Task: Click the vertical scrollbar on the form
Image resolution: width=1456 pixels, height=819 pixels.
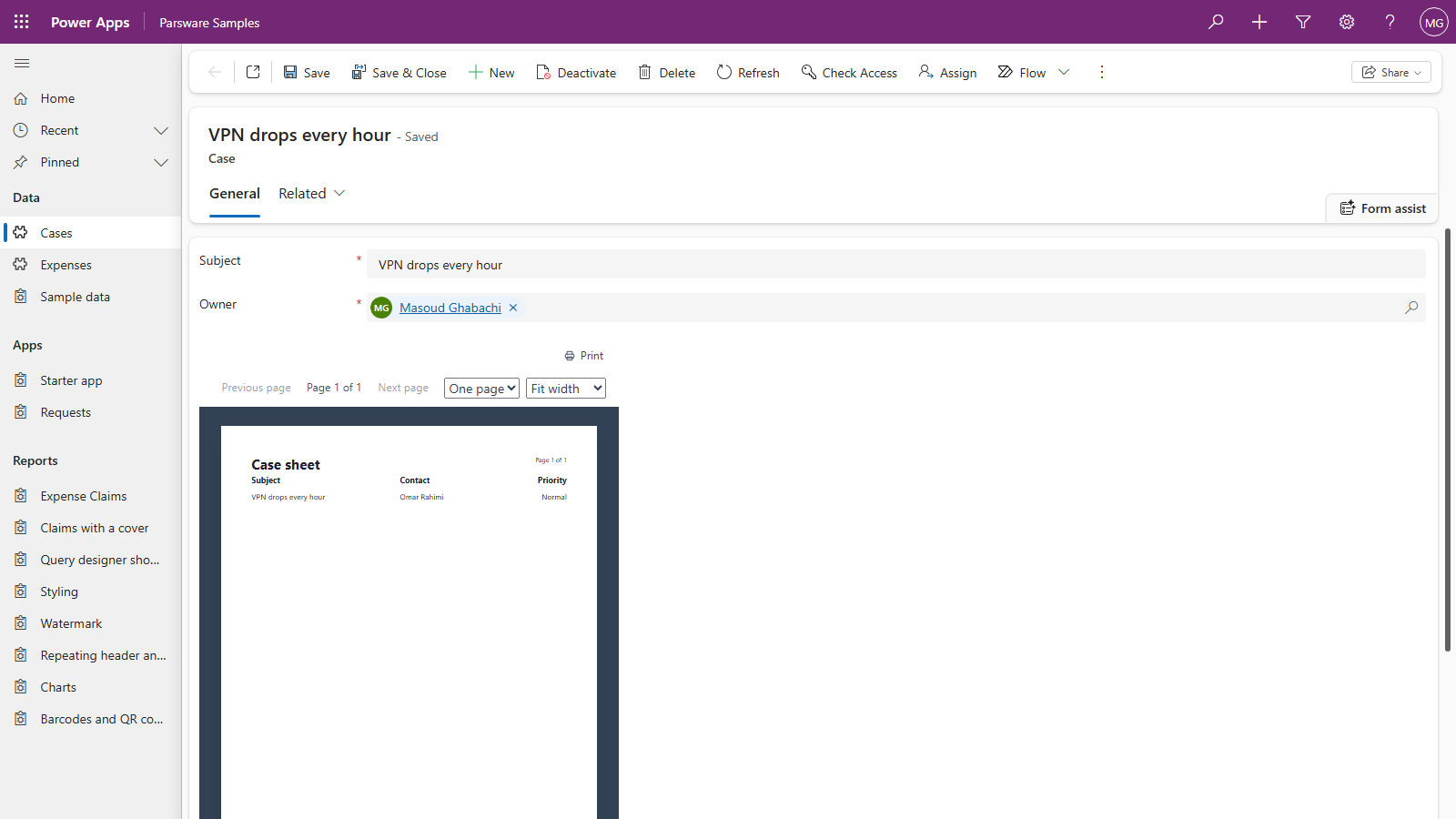Action: [1448, 440]
